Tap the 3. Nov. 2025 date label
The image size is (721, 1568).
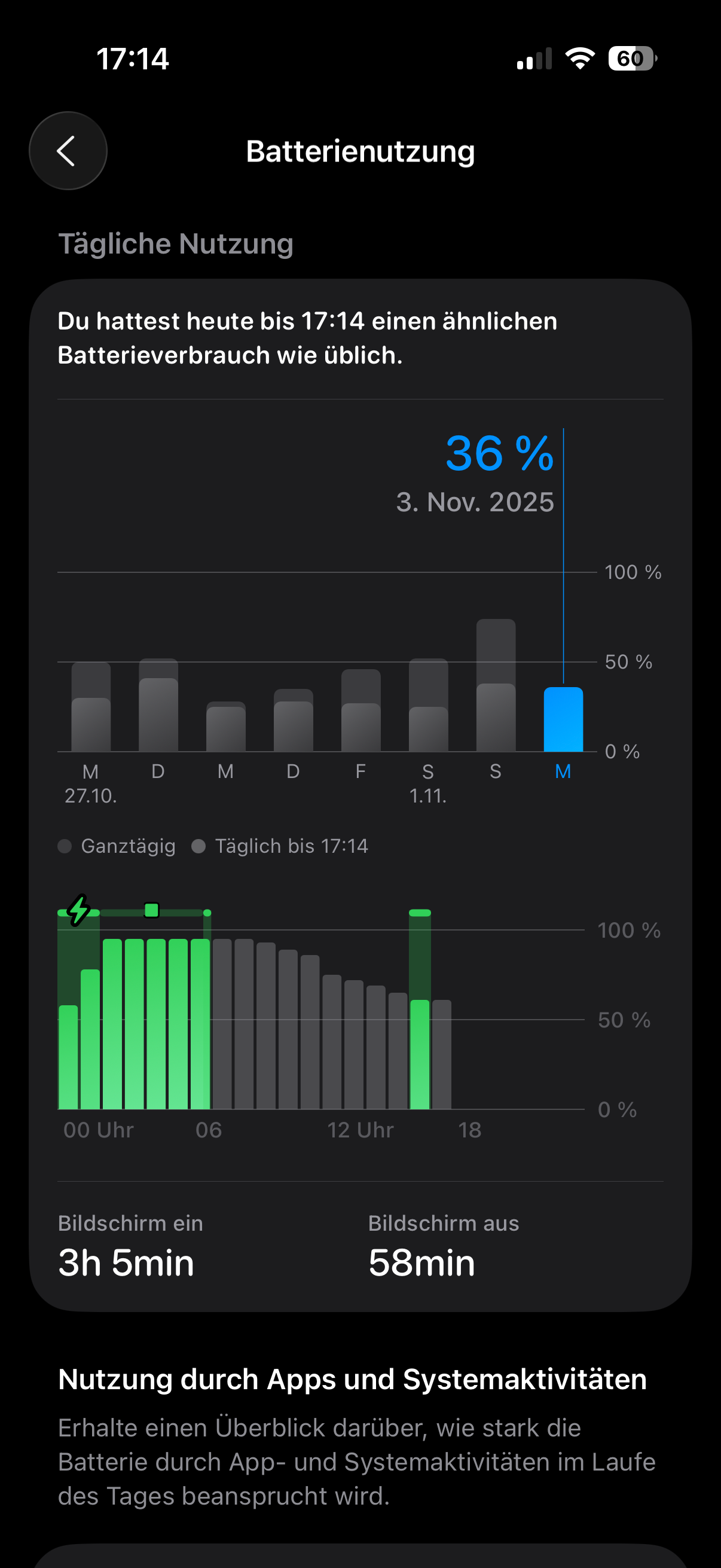coord(475,502)
